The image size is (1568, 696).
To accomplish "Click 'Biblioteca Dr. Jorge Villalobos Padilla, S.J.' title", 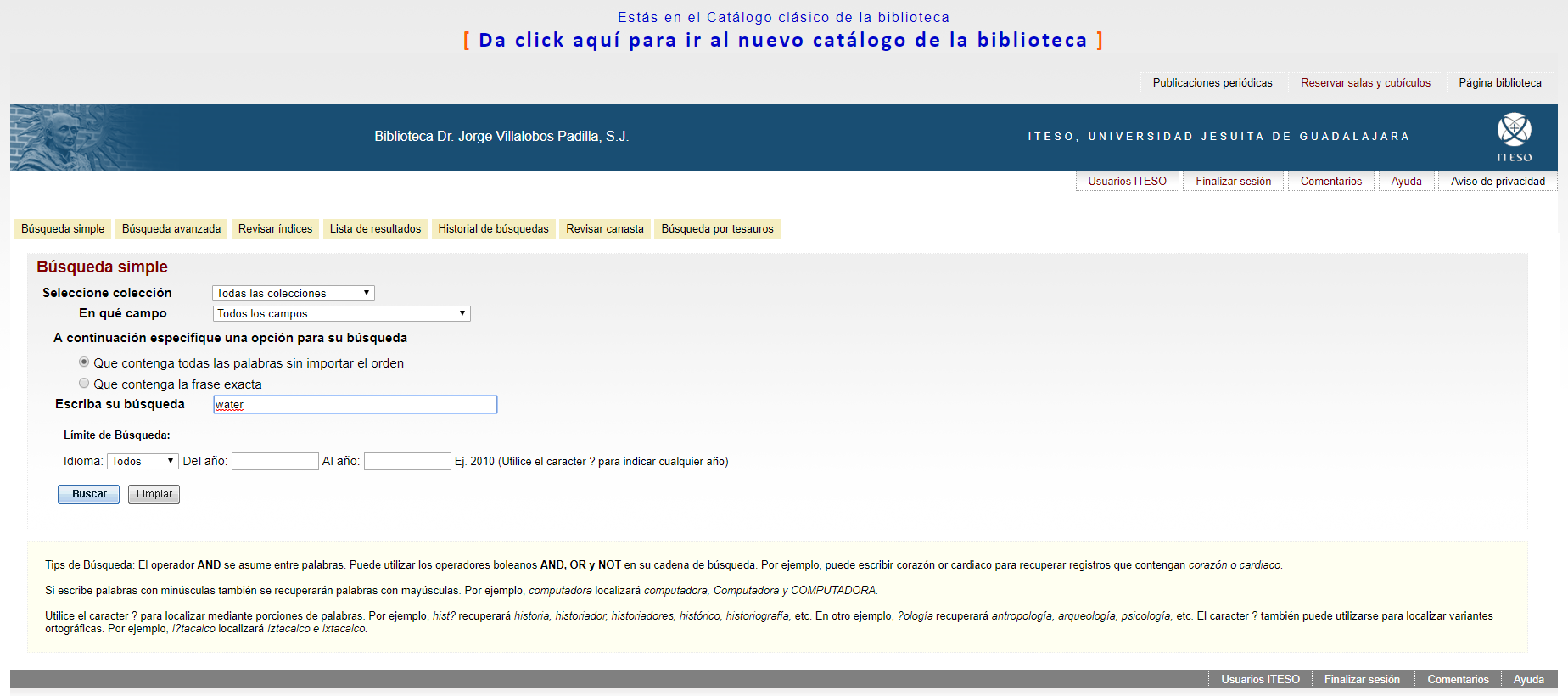I will pos(501,136).
